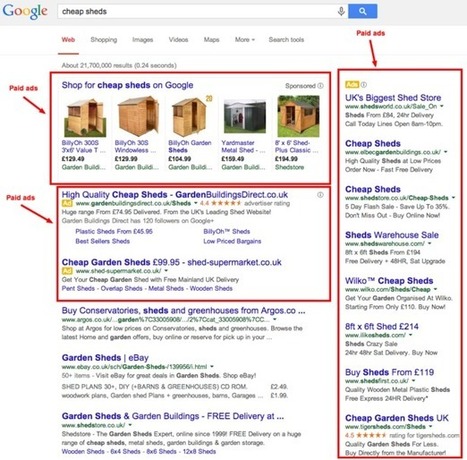Image resolution: width=467 pixels, height=460 pixels.
Task: Click the BillyOh 30S Windowless shed image
Action: (x=138, y=116)
